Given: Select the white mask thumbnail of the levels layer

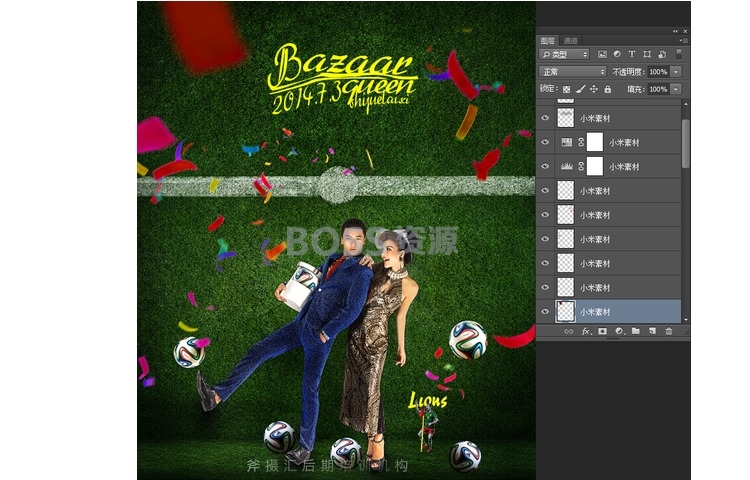Looking at the screenshot, I should [595, 166].
